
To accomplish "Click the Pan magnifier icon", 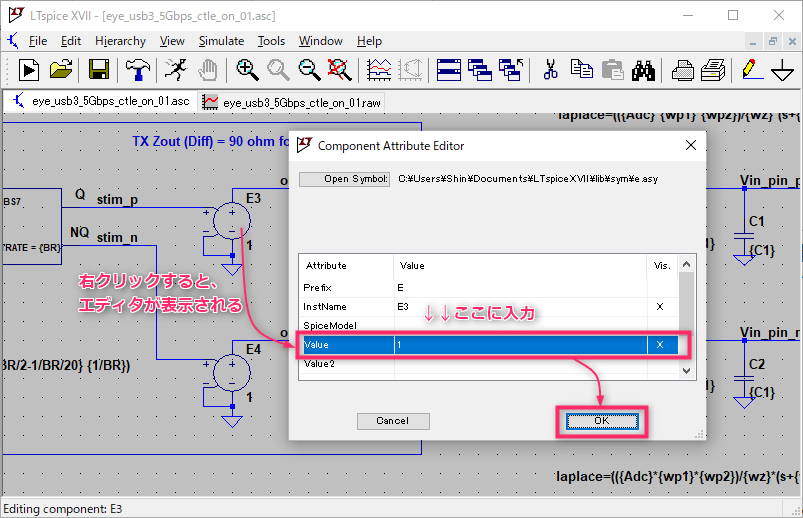I will click(x=278, y=70).
